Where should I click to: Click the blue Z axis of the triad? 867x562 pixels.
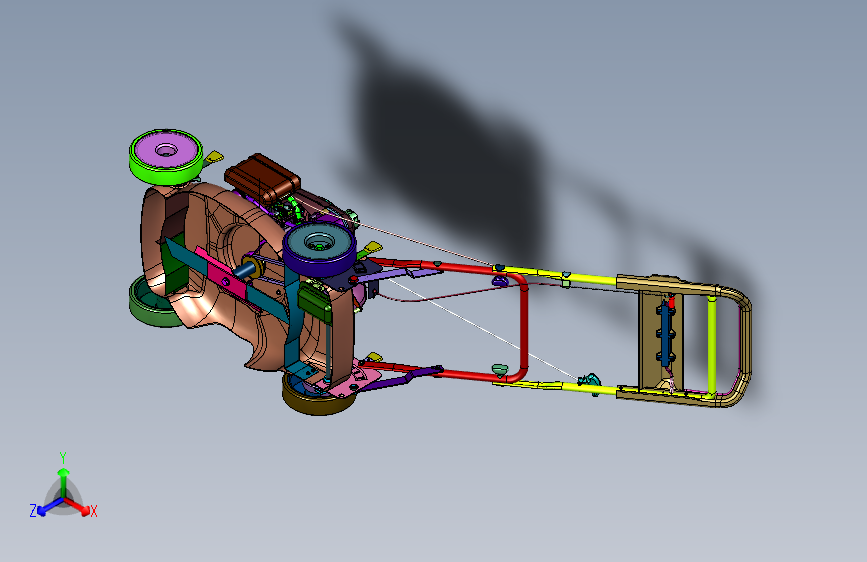49,507
